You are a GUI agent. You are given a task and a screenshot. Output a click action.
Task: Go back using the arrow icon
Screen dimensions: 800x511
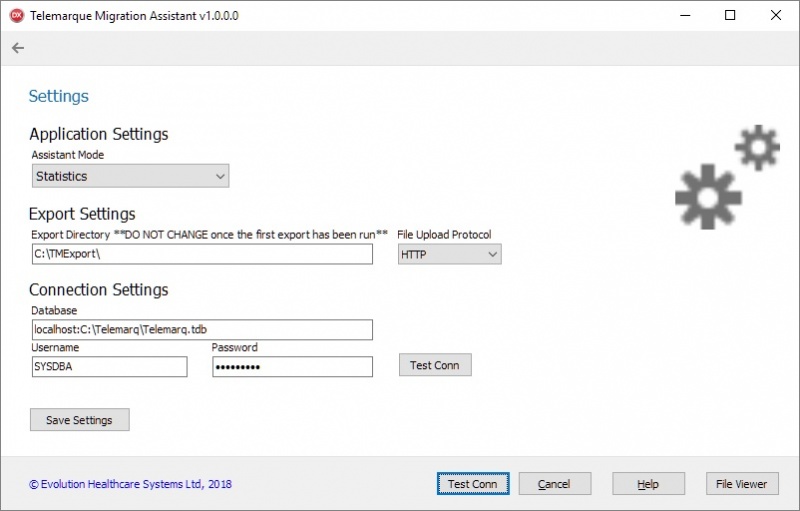[18, 48]
